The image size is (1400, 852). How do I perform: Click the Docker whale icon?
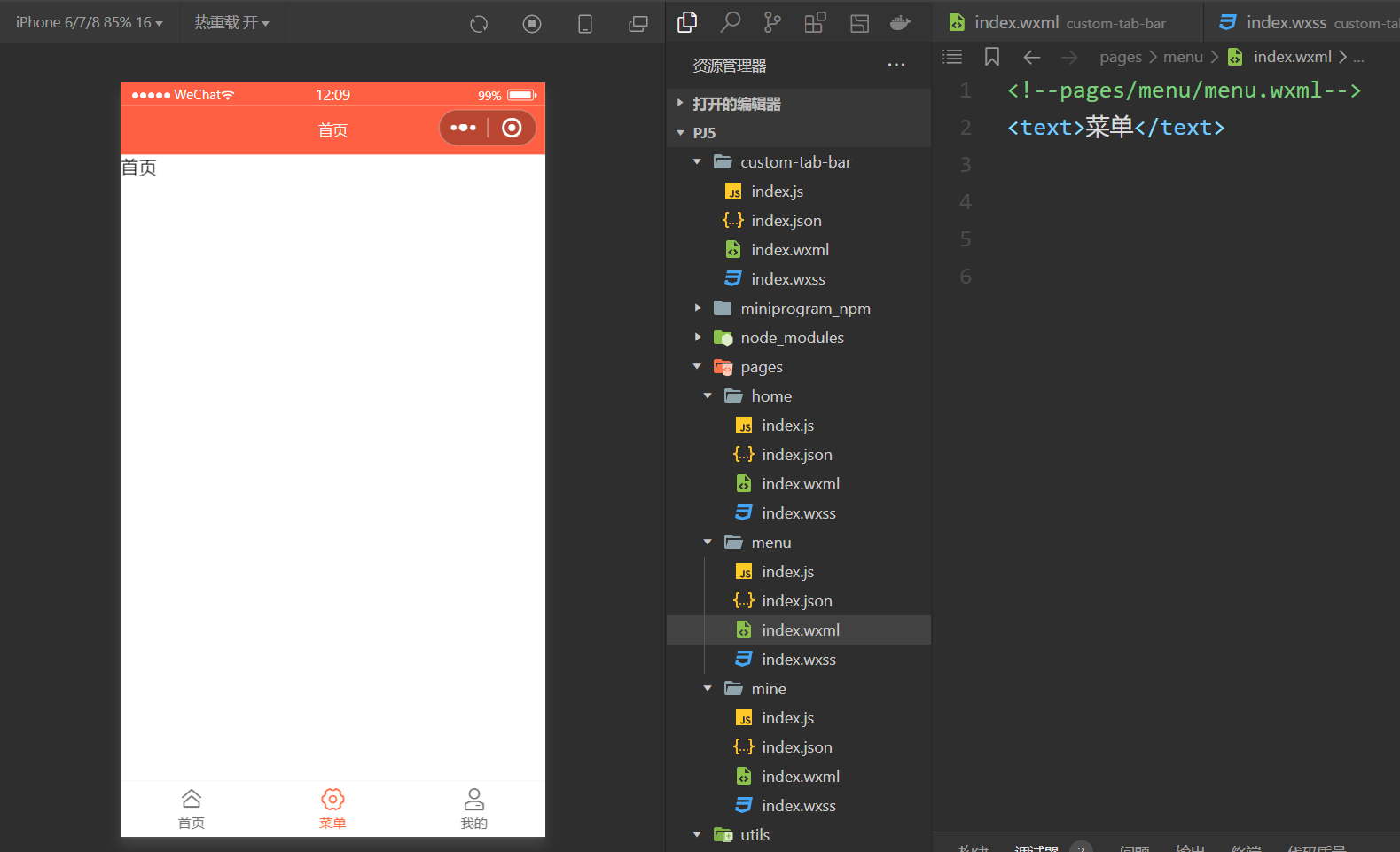pos(901,23)
